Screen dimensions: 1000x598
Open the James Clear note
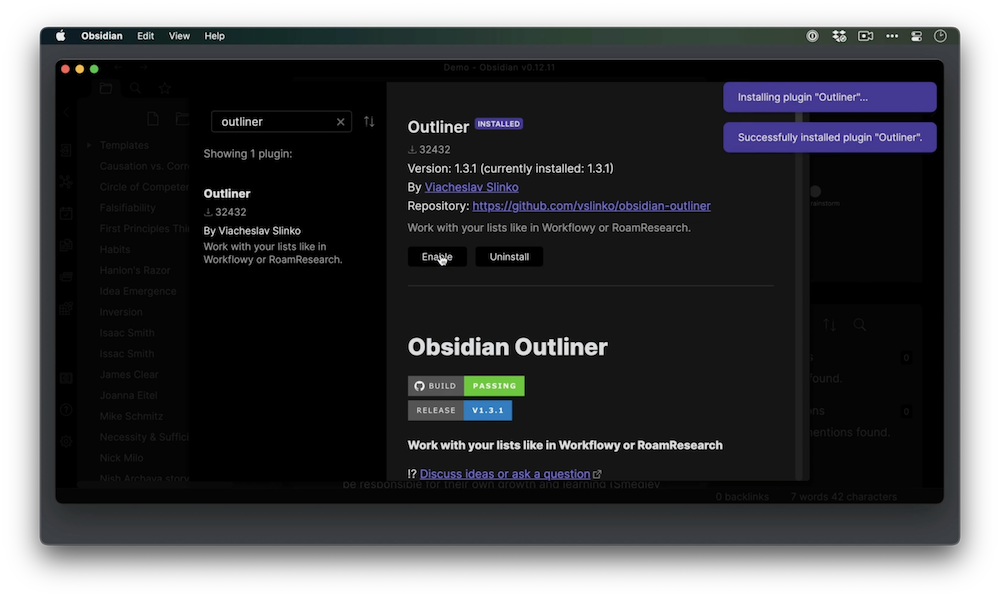coord(128,375)
